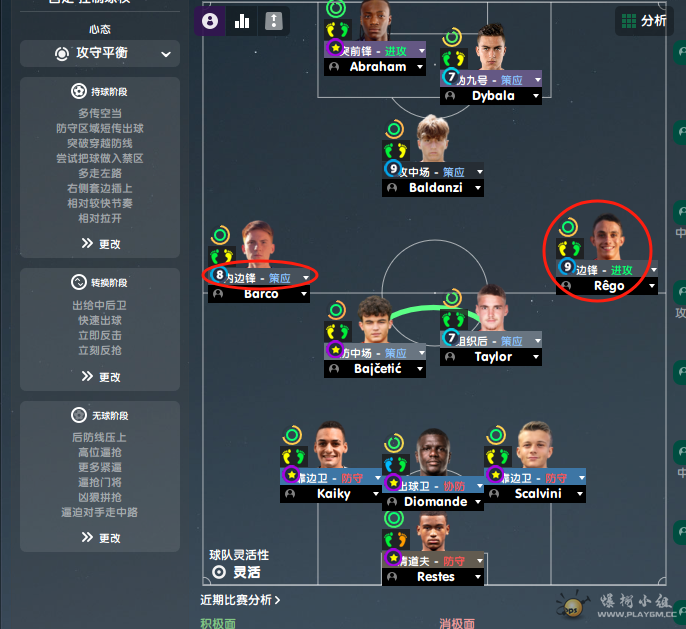Click Rêgo's condition ring icon
The width and height of the screenshot is (686, 629).
(568, 227)
